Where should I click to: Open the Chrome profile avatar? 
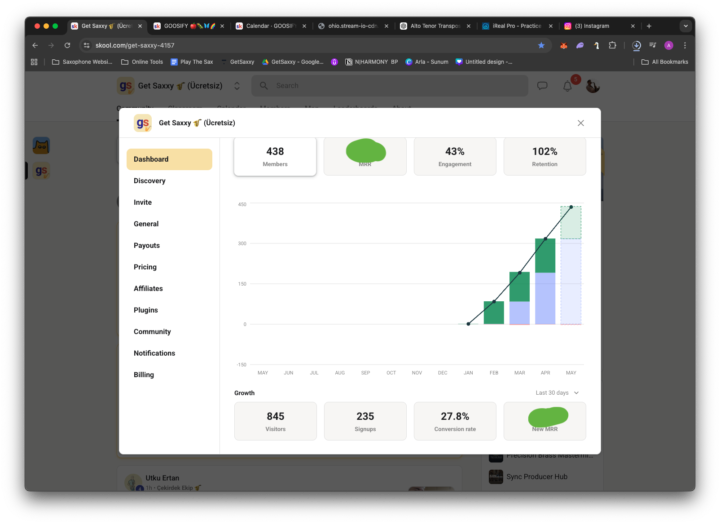(x=669, y=45)
